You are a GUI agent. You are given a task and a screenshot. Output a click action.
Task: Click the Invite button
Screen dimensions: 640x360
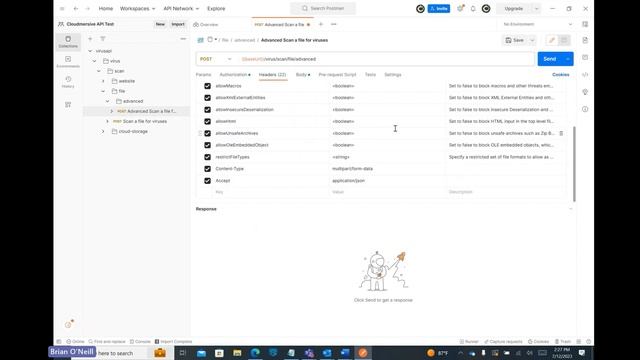(439, 9)
